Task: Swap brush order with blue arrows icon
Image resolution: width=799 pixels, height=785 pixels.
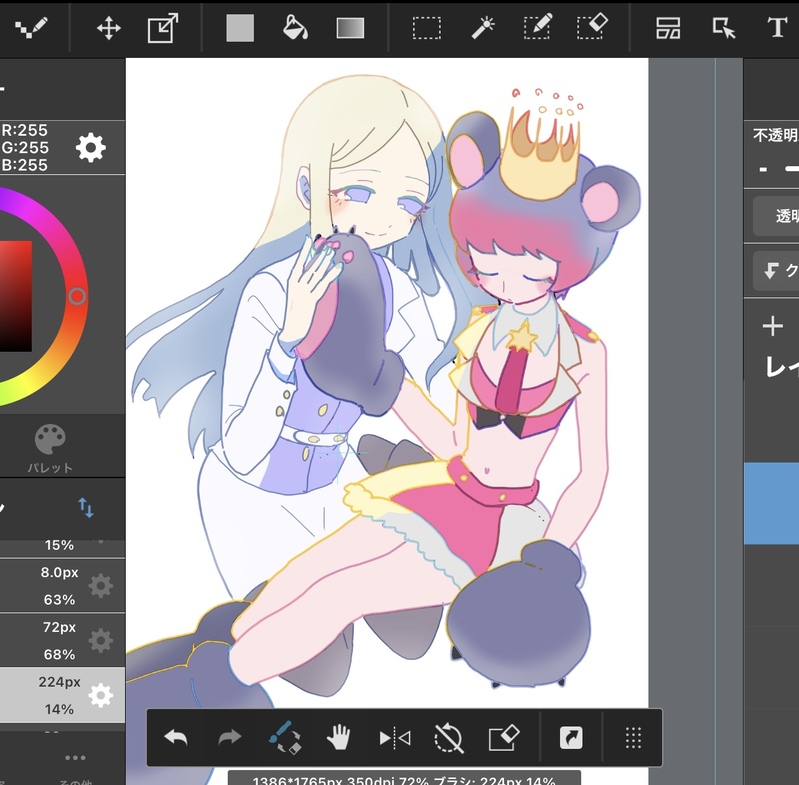Action: [86, 508]
